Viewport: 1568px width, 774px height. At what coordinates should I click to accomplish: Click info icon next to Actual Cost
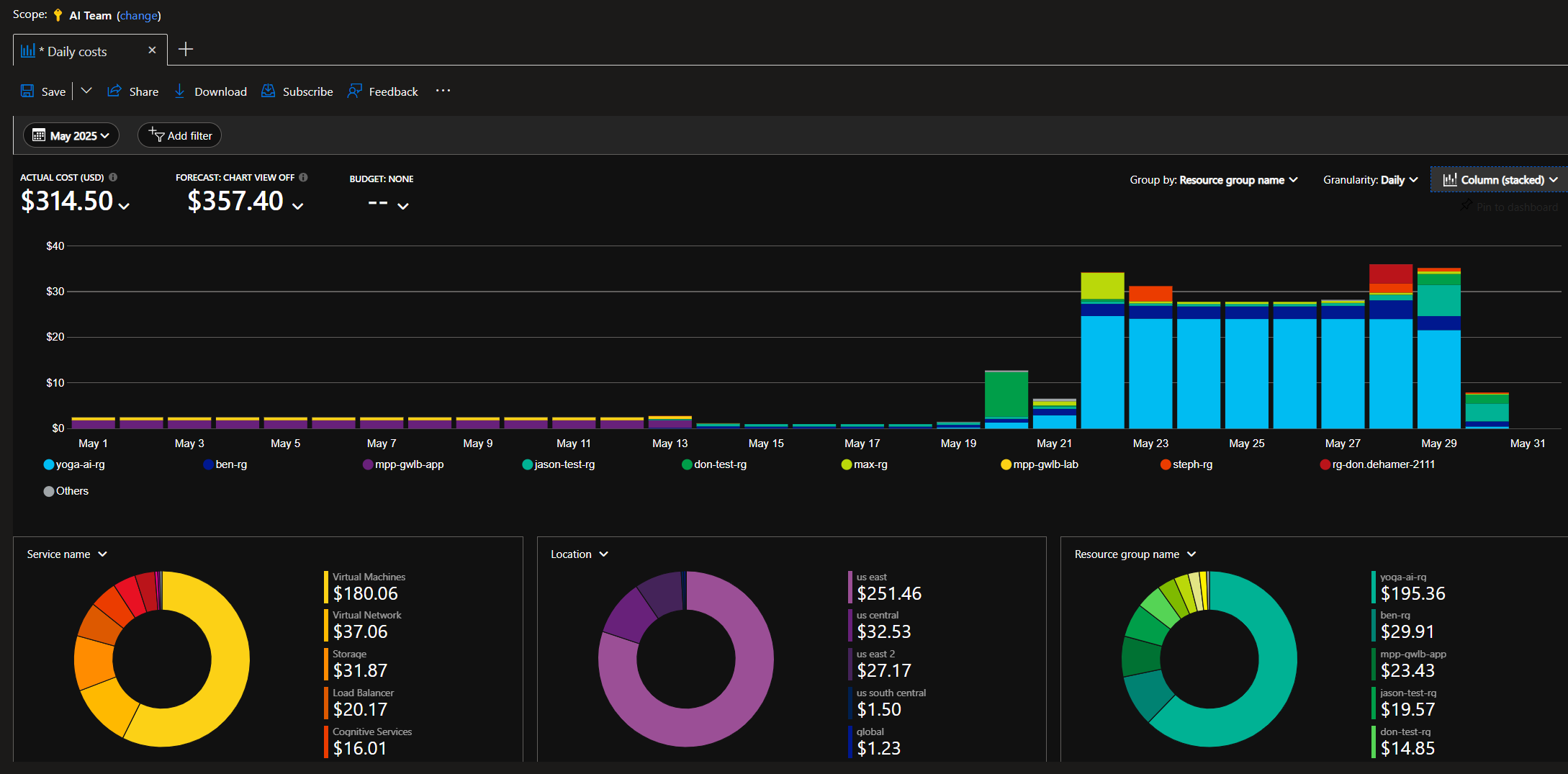(113, 177)
